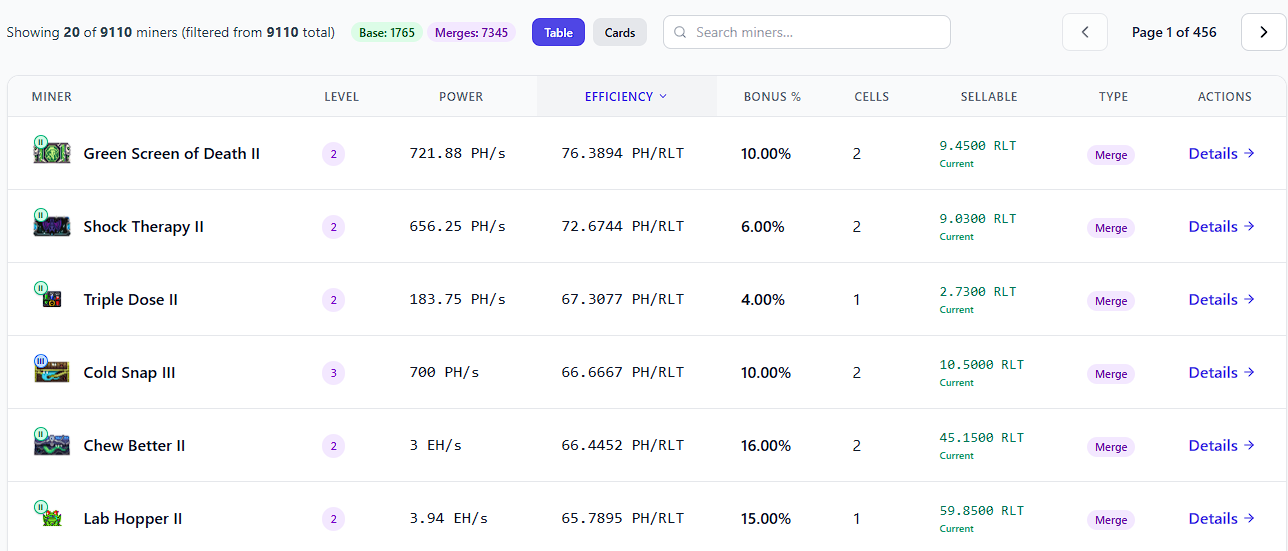Sort by the Type column header
Viewport: 1288px width, 551px height.
[x=1113, y=96]
